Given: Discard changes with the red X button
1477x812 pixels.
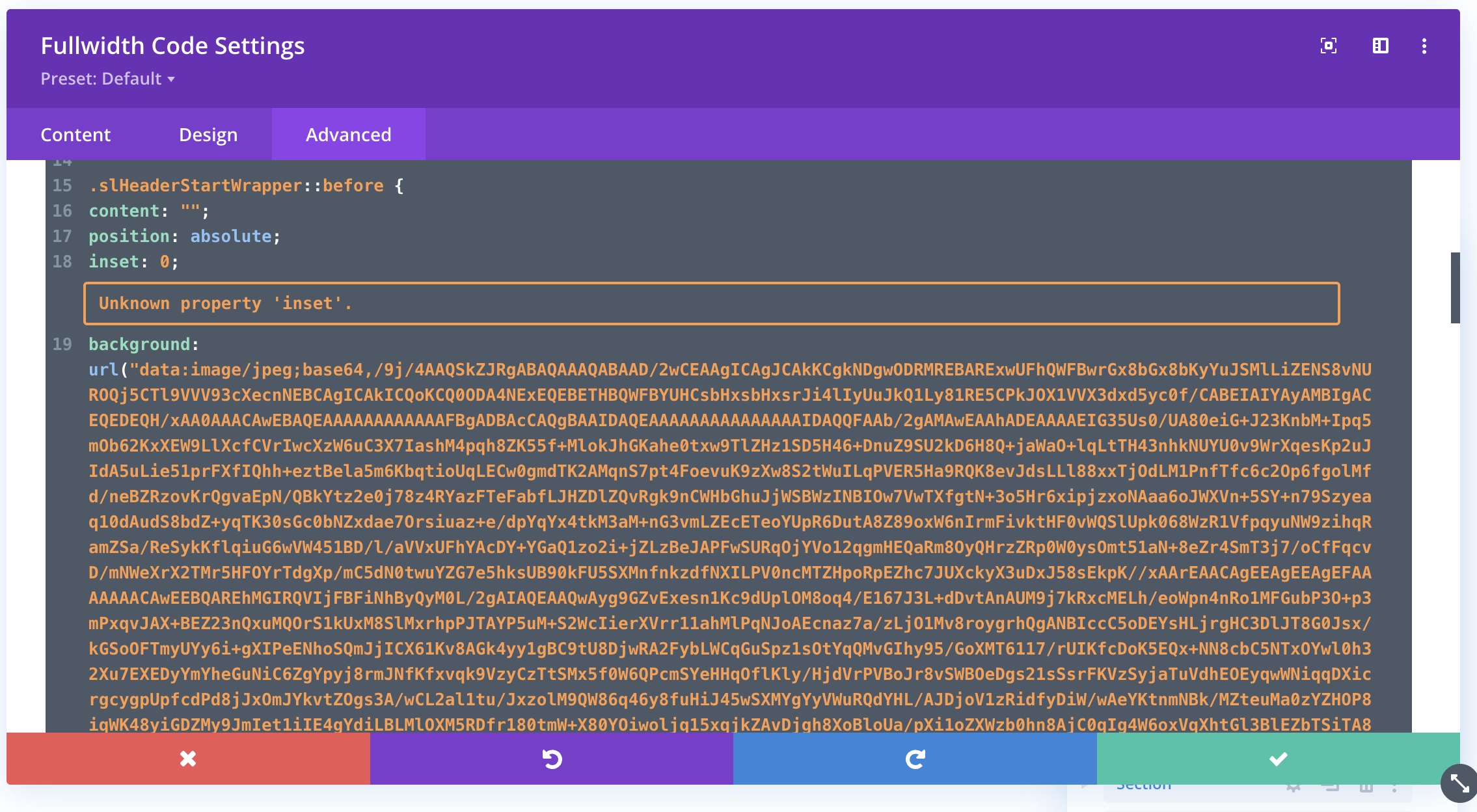Looking at the screenshot, I should pyautogui.click(x=188, y=759).
